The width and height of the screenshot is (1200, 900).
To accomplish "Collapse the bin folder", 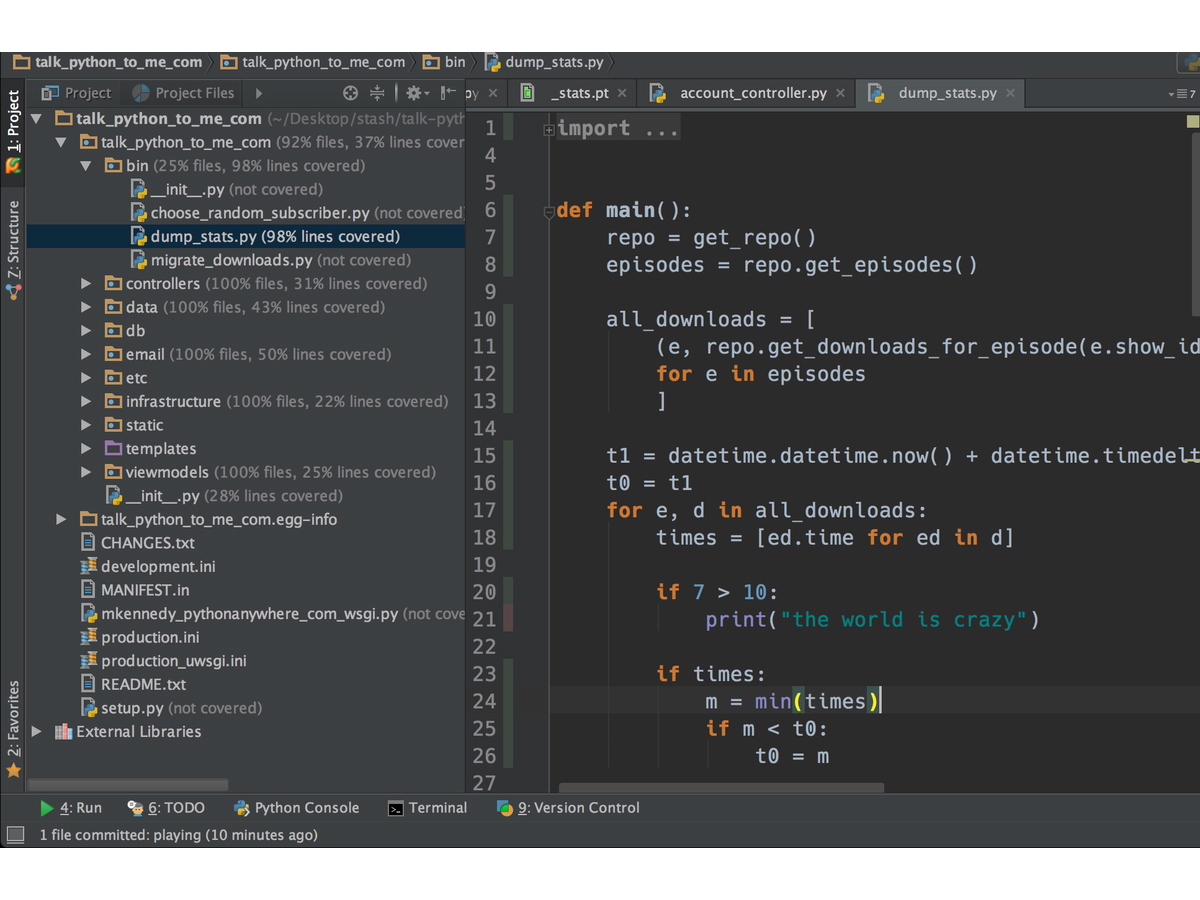I will [x=87, y=166].
